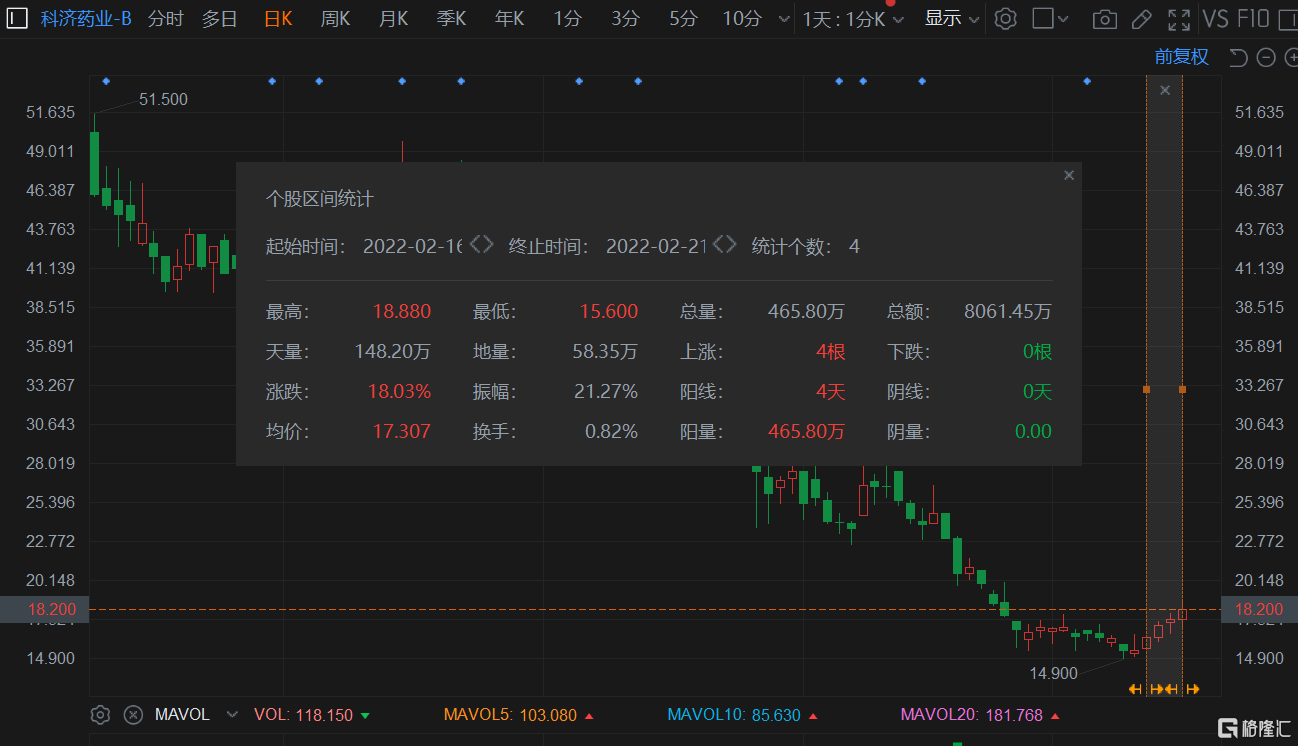Zoom in chart with plus icon
This screenshot has width=1298, height=746.
1290,57
